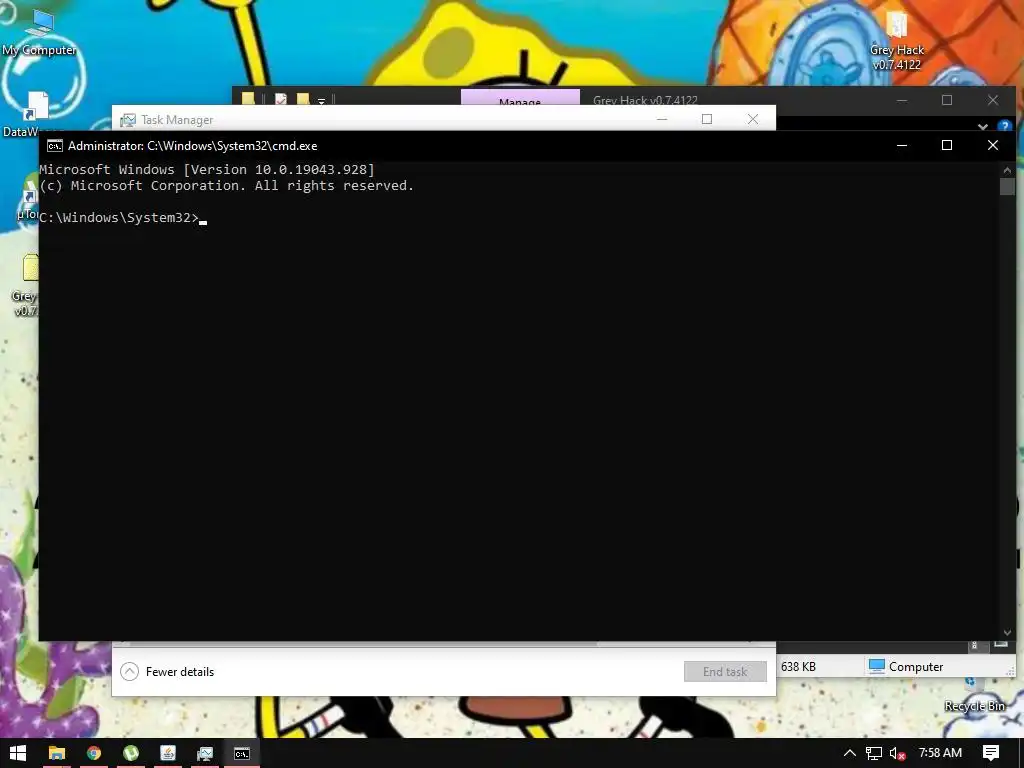Click the cmd vertical scrollbar thumb
The image size is (1024, 768).
(x=1007, y=186)
